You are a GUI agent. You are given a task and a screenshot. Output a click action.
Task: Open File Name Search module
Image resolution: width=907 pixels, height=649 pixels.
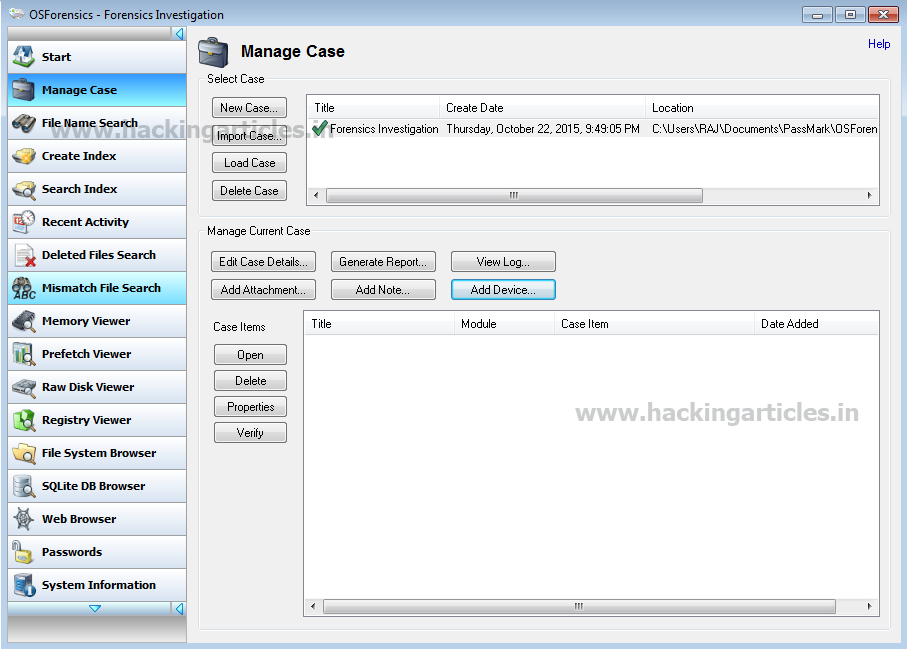click(97, 123)
